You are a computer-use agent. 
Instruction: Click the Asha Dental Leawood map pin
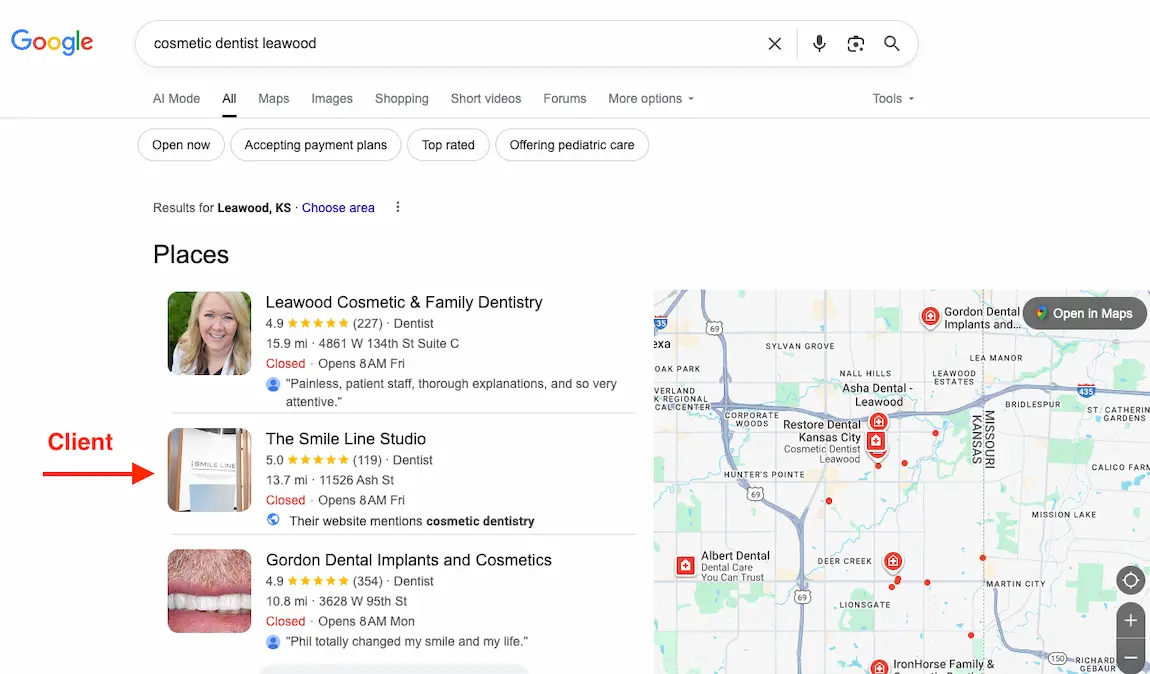pyautogui.click(x=878, y=422)
